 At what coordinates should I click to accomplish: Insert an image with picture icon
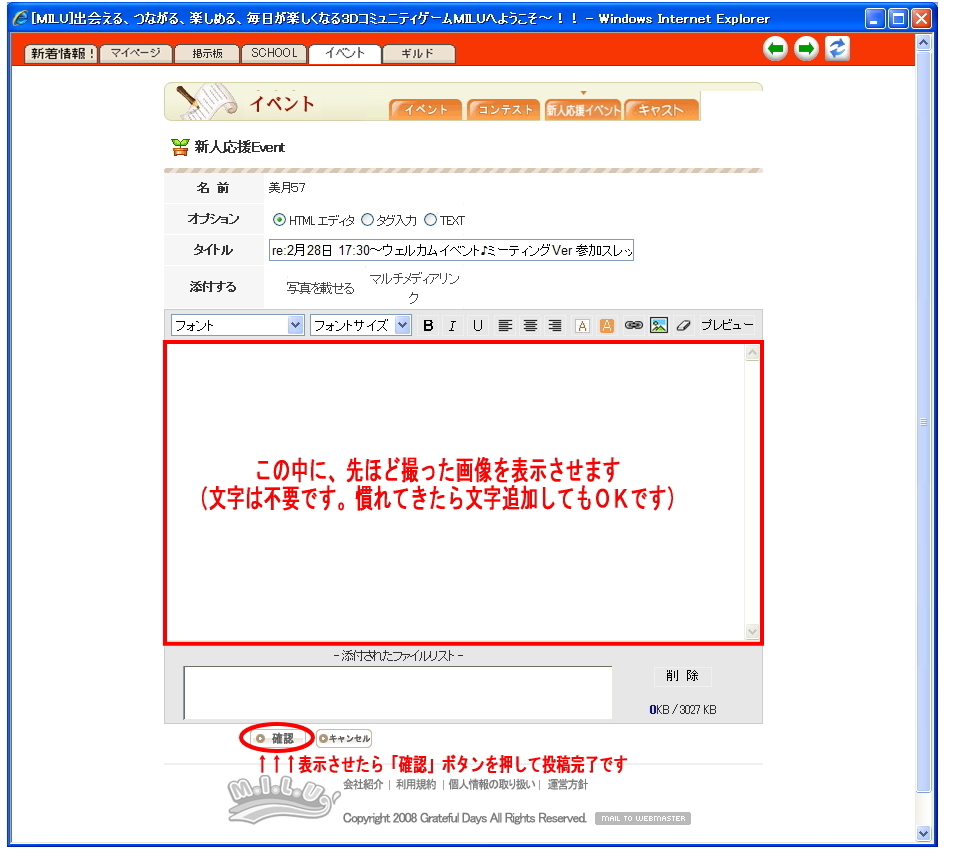658,325
